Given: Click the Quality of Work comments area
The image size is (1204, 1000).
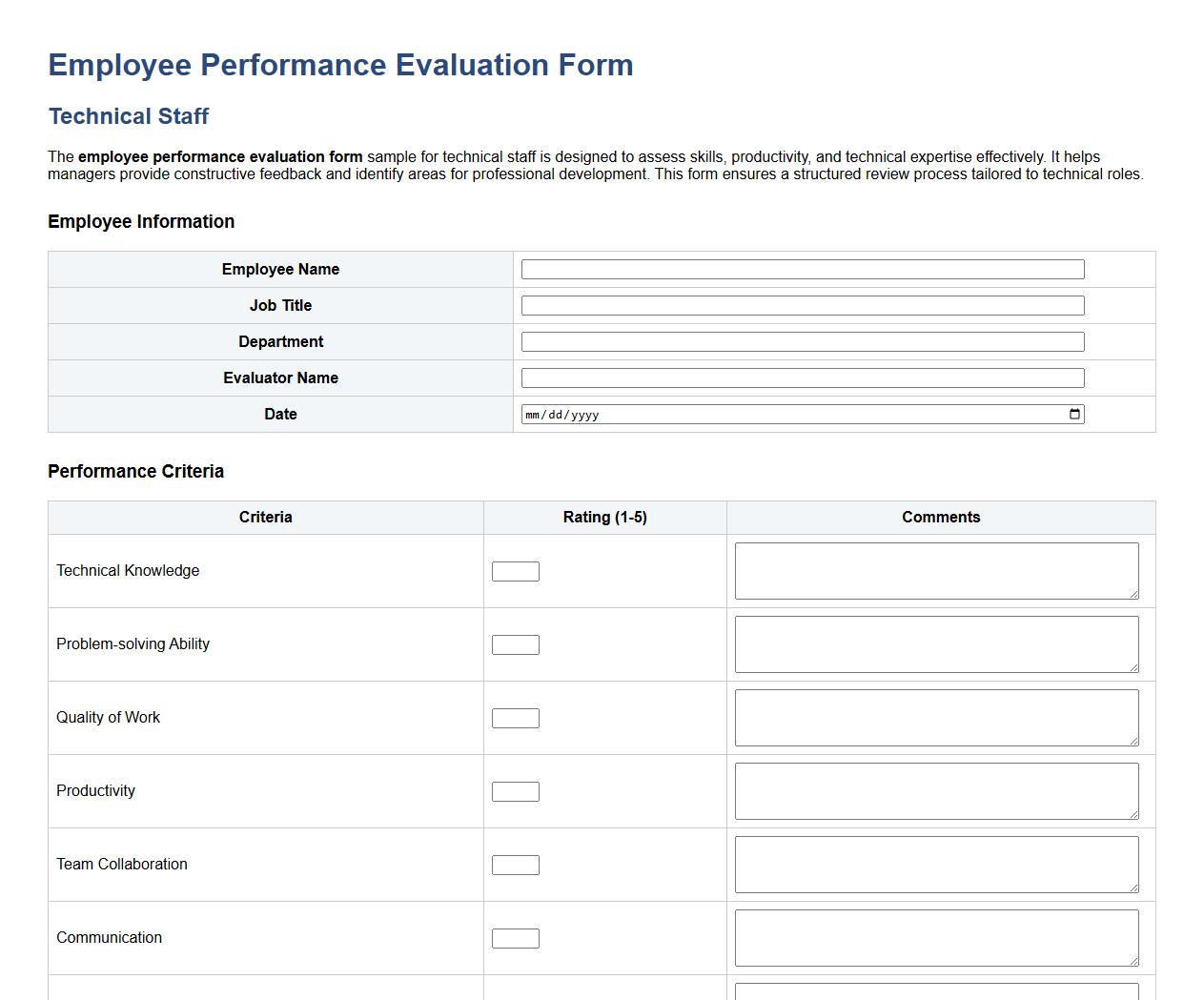Looking at the screenshot, I should [935, 717].
